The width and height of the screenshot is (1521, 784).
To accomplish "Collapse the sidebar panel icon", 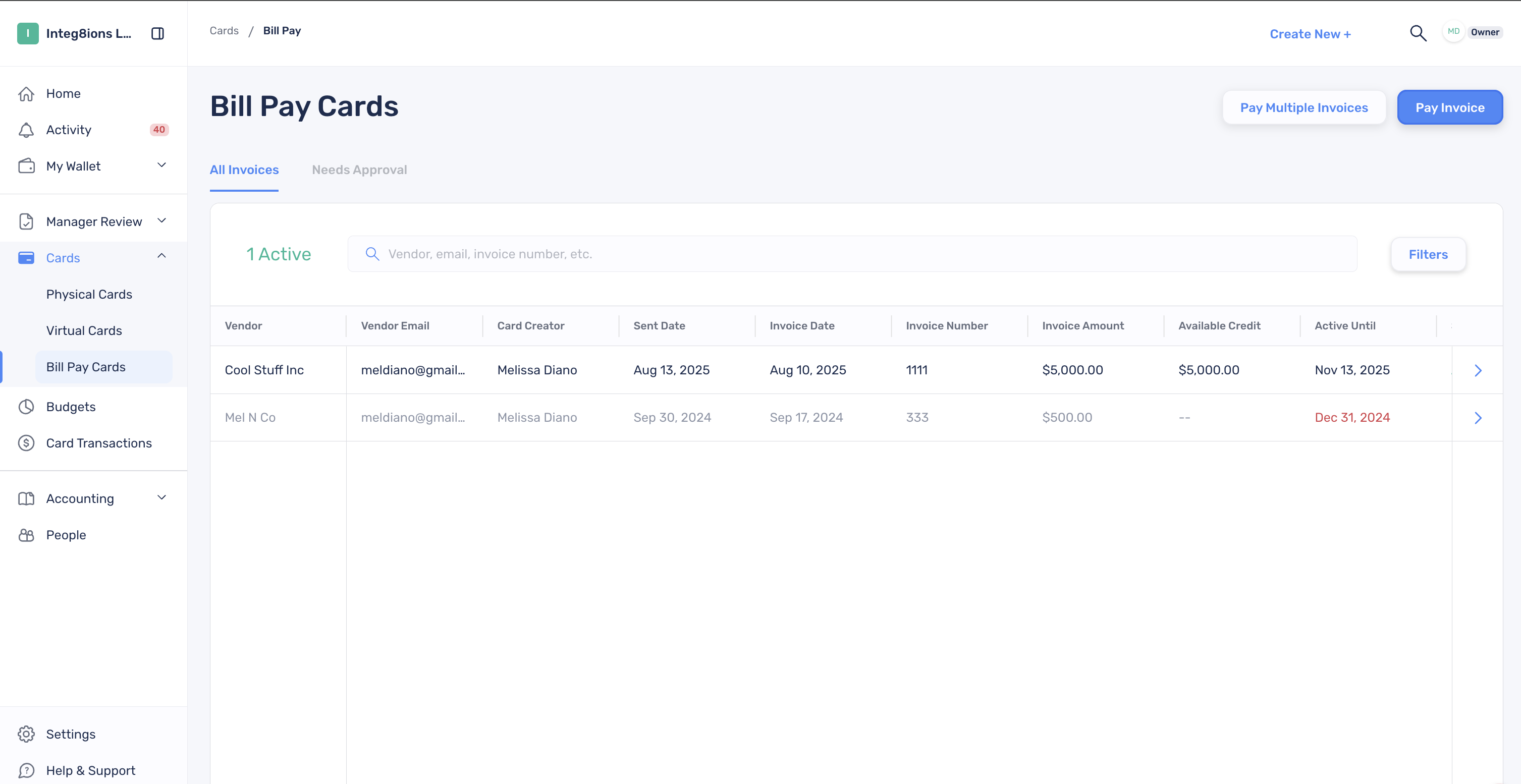I will tap(157, 34).
